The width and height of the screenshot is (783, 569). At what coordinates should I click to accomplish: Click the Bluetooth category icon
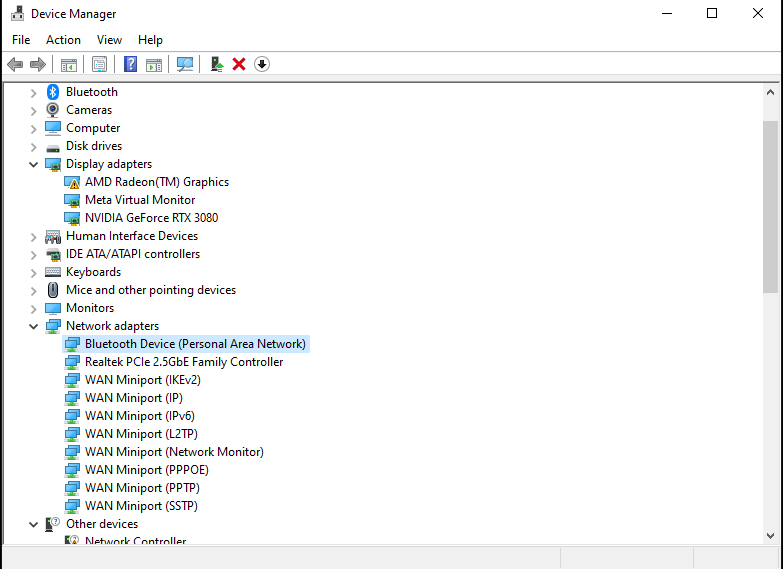click(53, 92)
